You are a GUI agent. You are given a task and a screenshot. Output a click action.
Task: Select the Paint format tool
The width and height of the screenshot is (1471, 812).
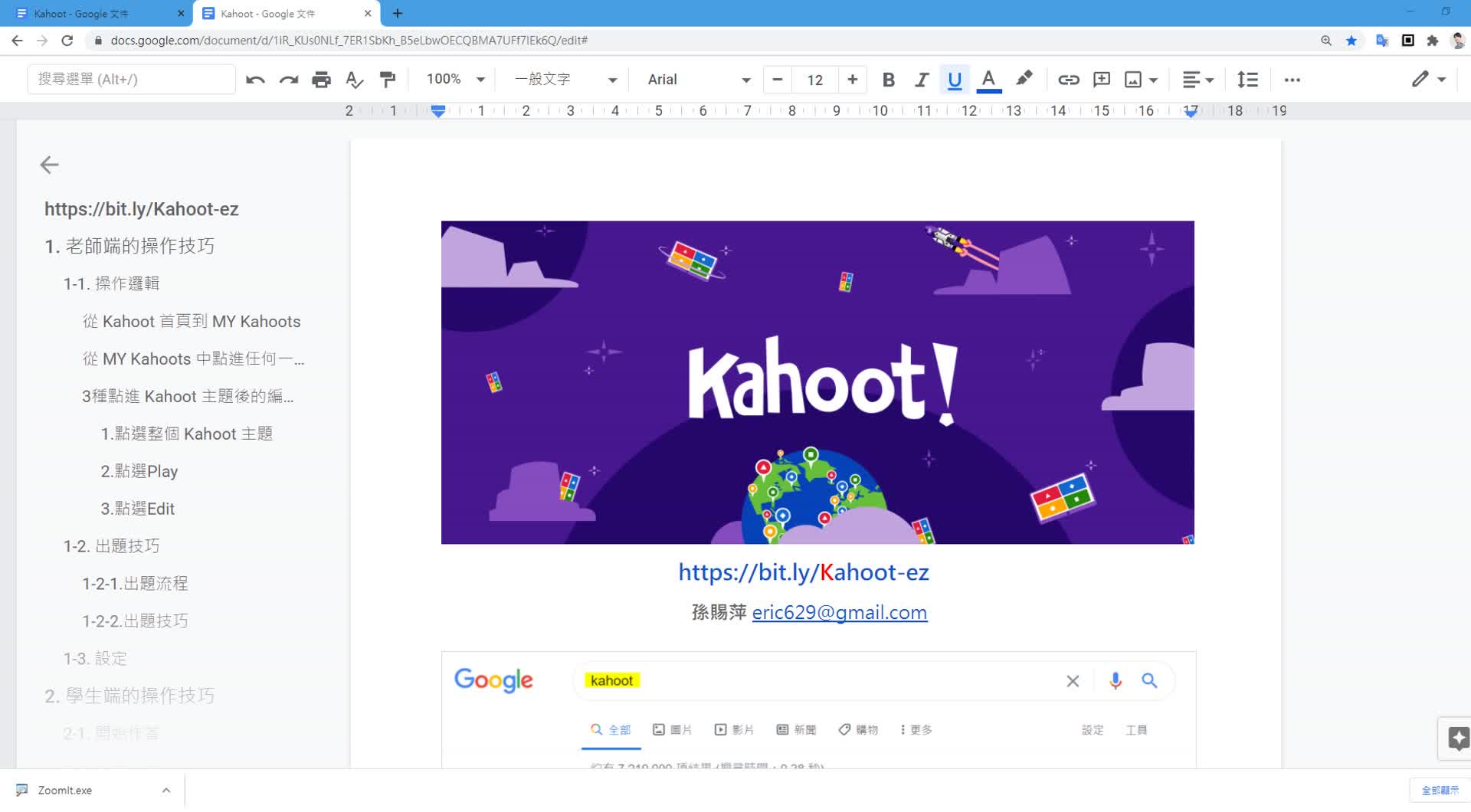point(388,80)
